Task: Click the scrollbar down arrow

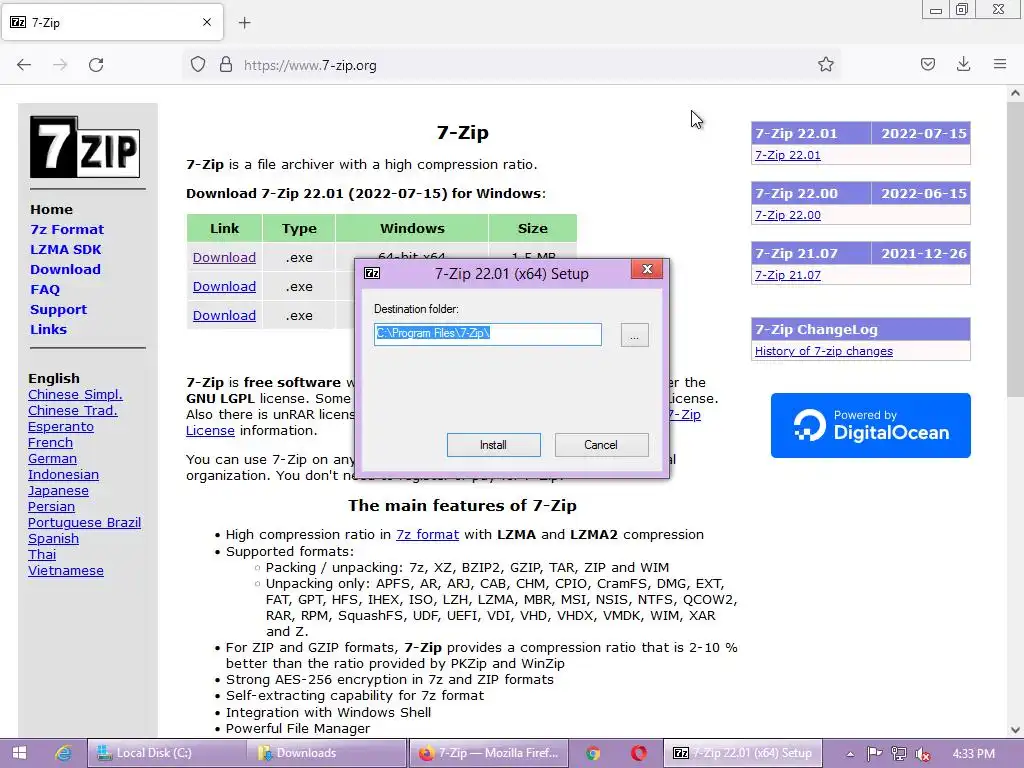Action: coord(1015,730)
